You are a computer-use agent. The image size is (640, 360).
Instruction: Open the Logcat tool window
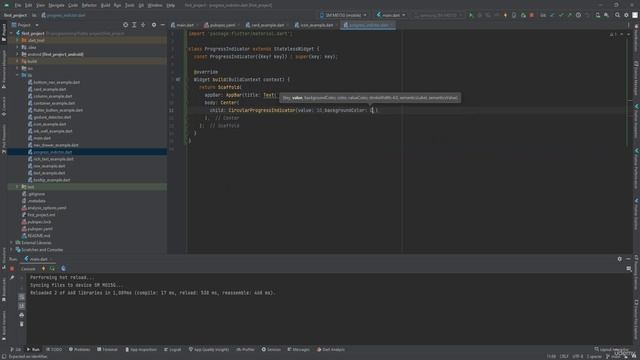coord(173,349)
